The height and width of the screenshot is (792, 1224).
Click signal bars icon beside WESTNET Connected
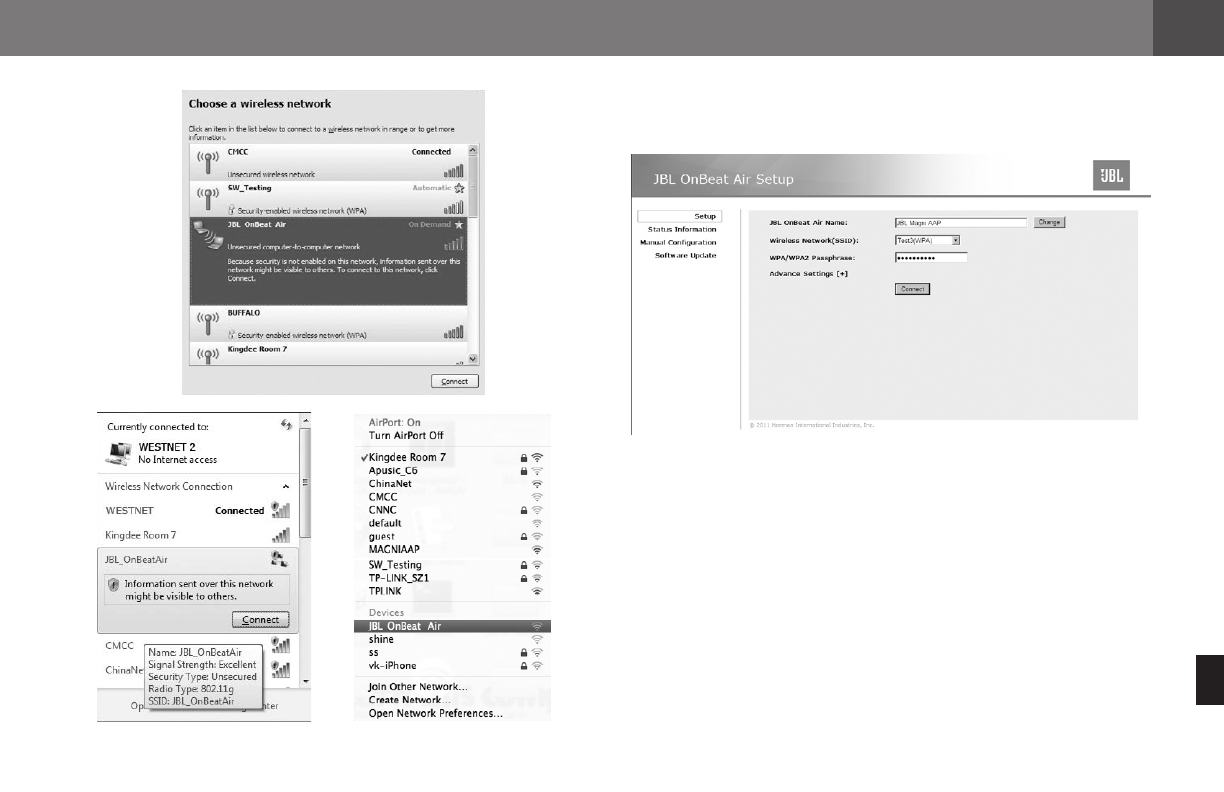pos(281,511)
